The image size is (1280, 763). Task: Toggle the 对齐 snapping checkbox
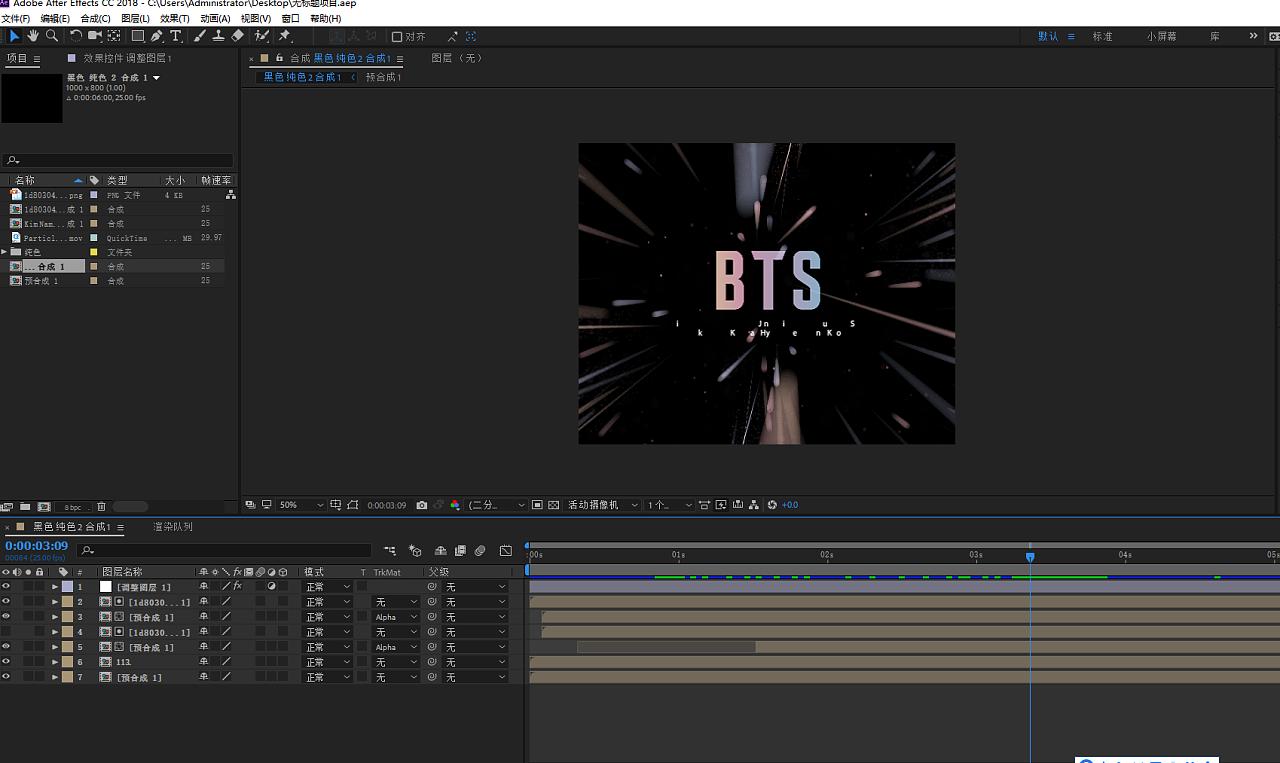pos(397,37)
